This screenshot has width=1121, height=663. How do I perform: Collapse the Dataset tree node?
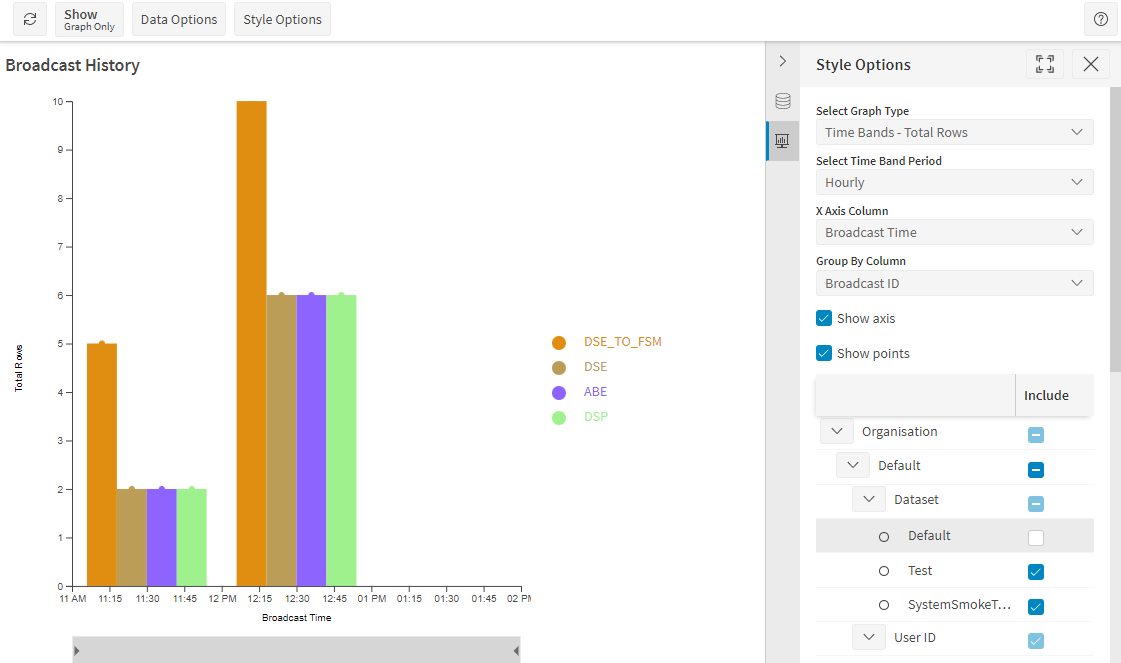(x=869, y=499)
